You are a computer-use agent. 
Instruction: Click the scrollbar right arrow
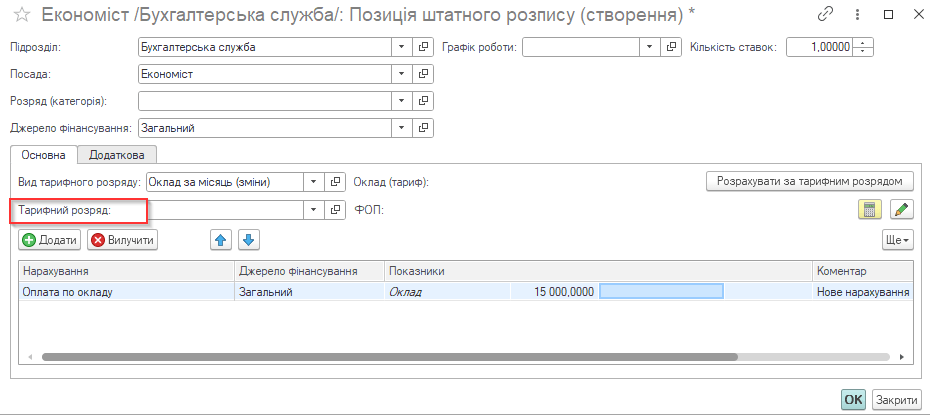(x=902, y=357)
